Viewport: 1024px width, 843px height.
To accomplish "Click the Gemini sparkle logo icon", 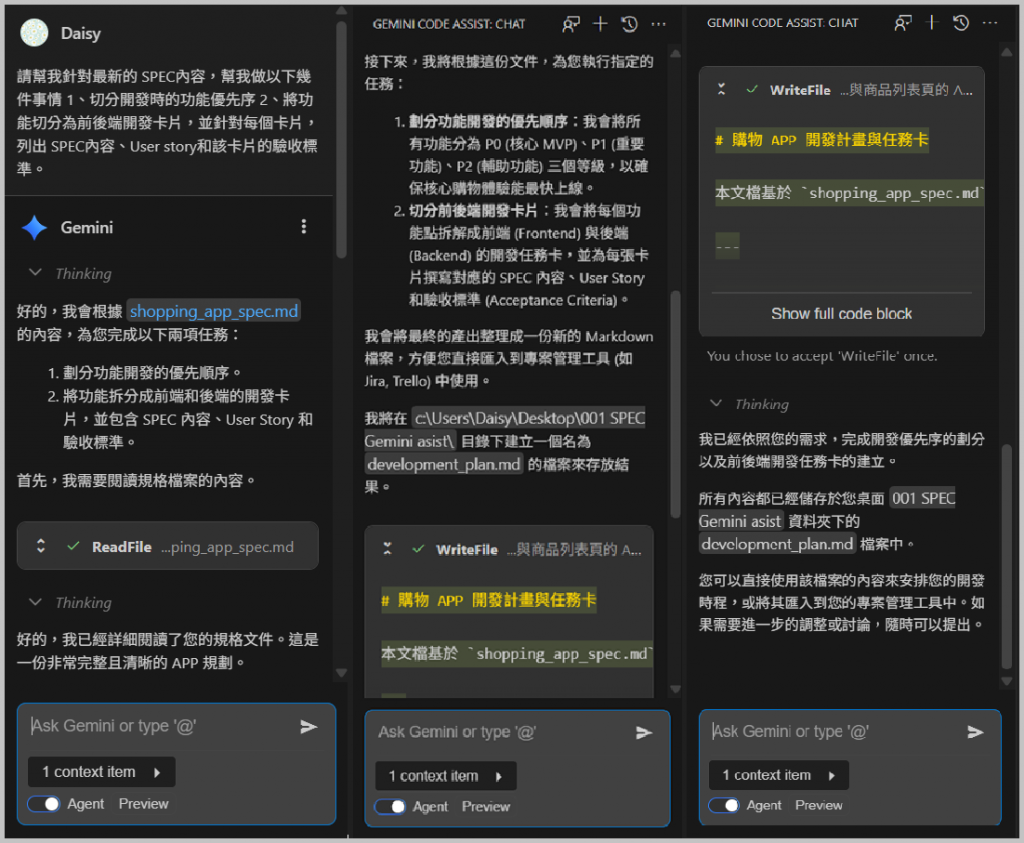I will (x=34, y=227).
